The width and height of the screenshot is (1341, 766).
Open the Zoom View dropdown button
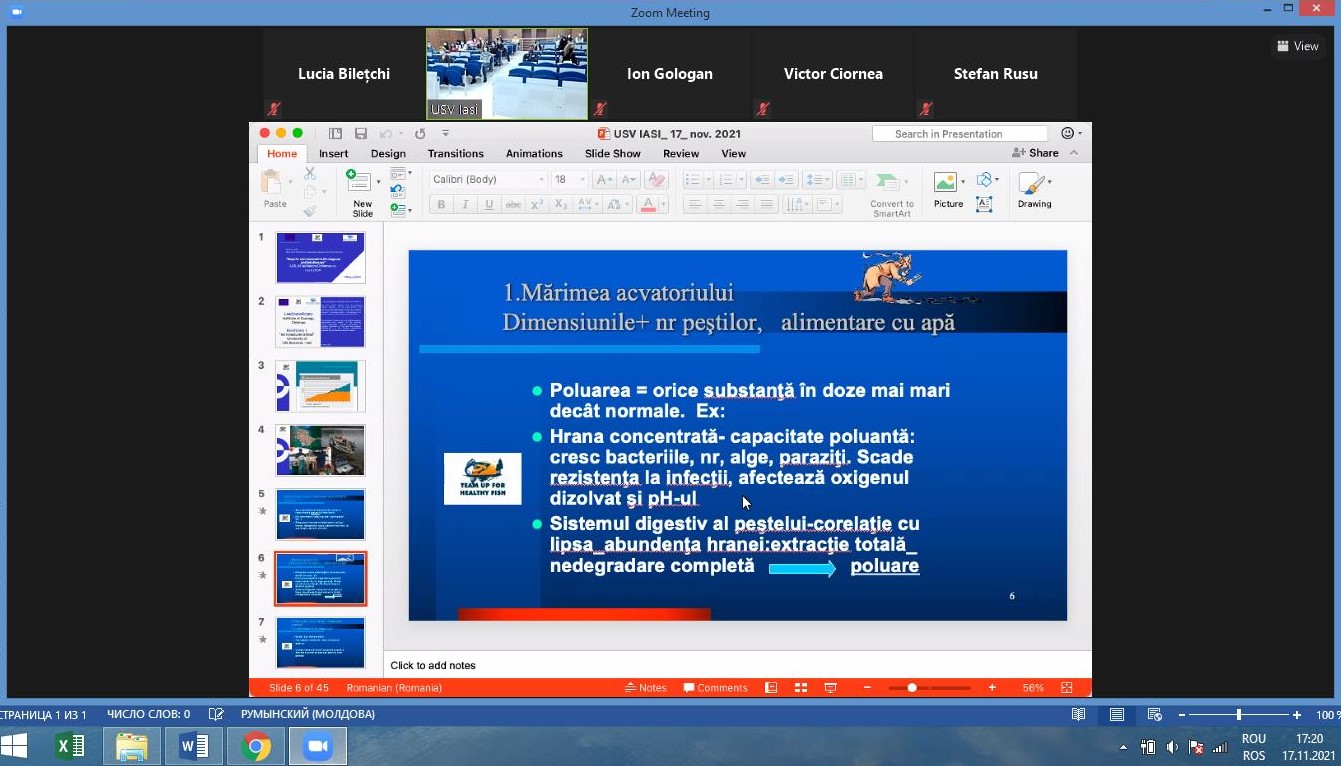click(x=1298, y=46)
